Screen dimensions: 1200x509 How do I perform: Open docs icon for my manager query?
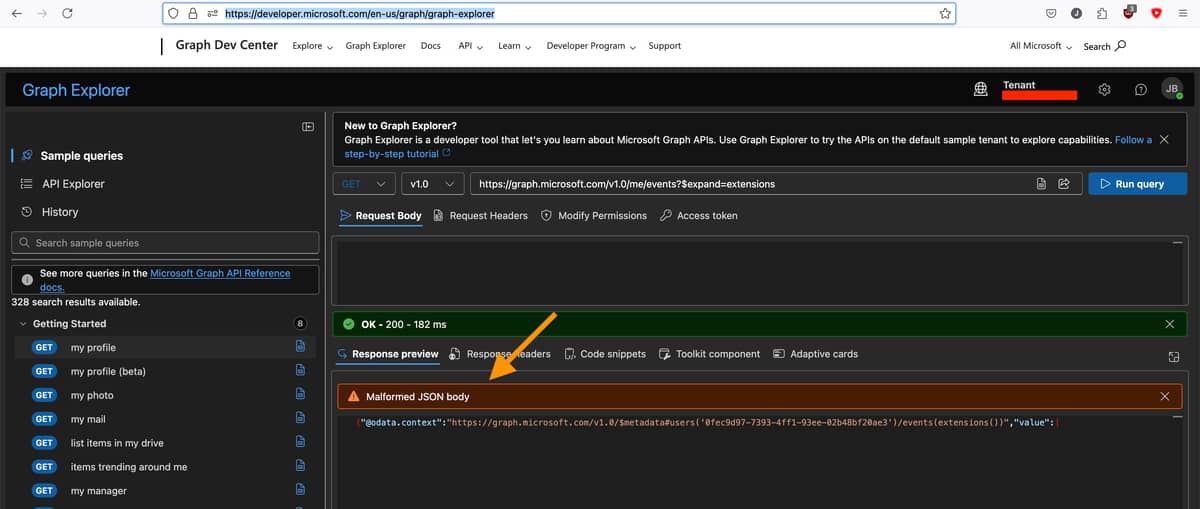[x=300, y=491]
